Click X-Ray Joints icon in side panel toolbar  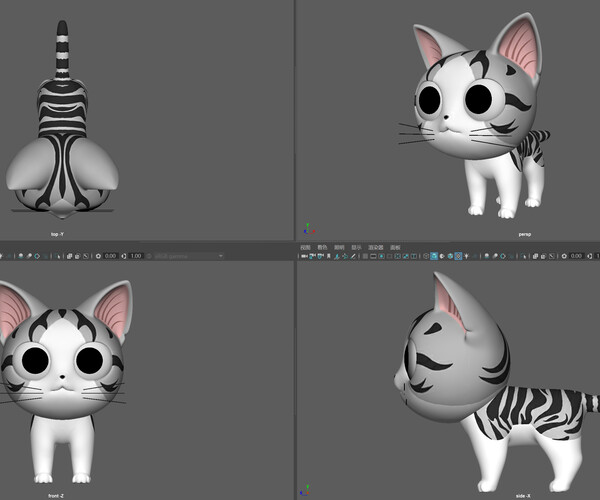(x=552, y=256)
